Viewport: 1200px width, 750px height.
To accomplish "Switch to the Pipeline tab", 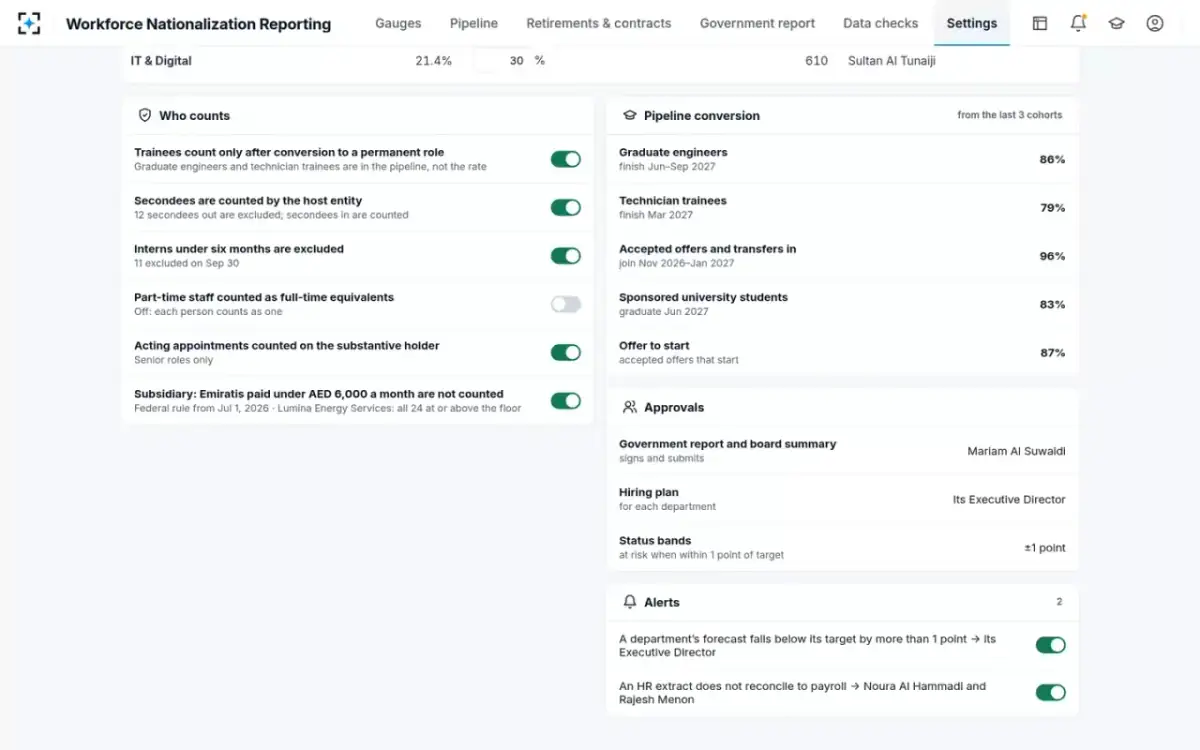I will (474, 23).
